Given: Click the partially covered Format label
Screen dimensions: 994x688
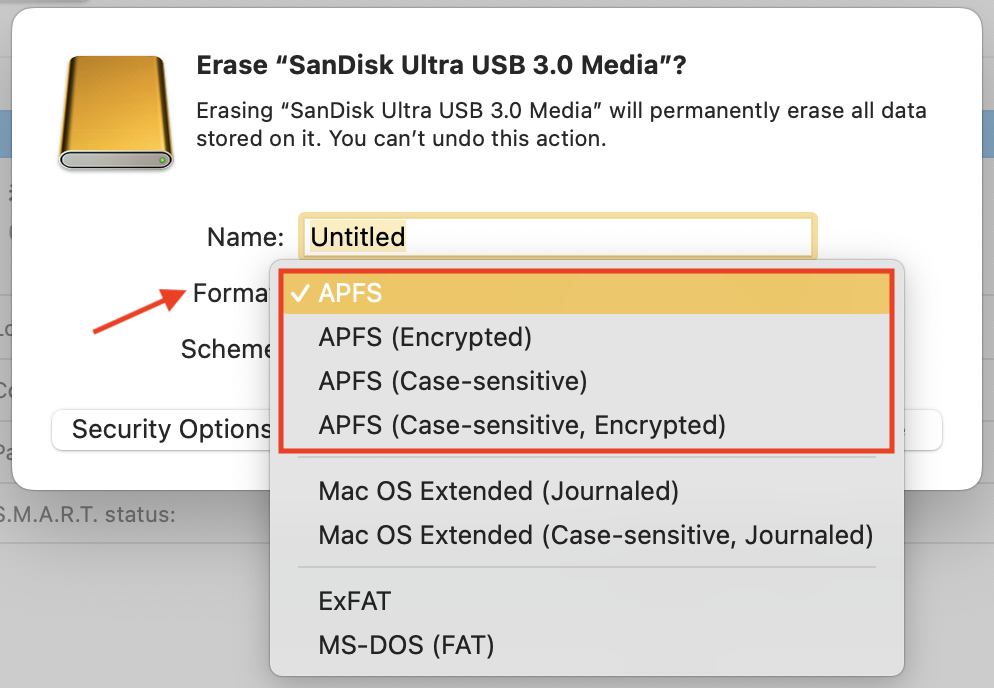Looking at the screenshot, I should 231,294.
